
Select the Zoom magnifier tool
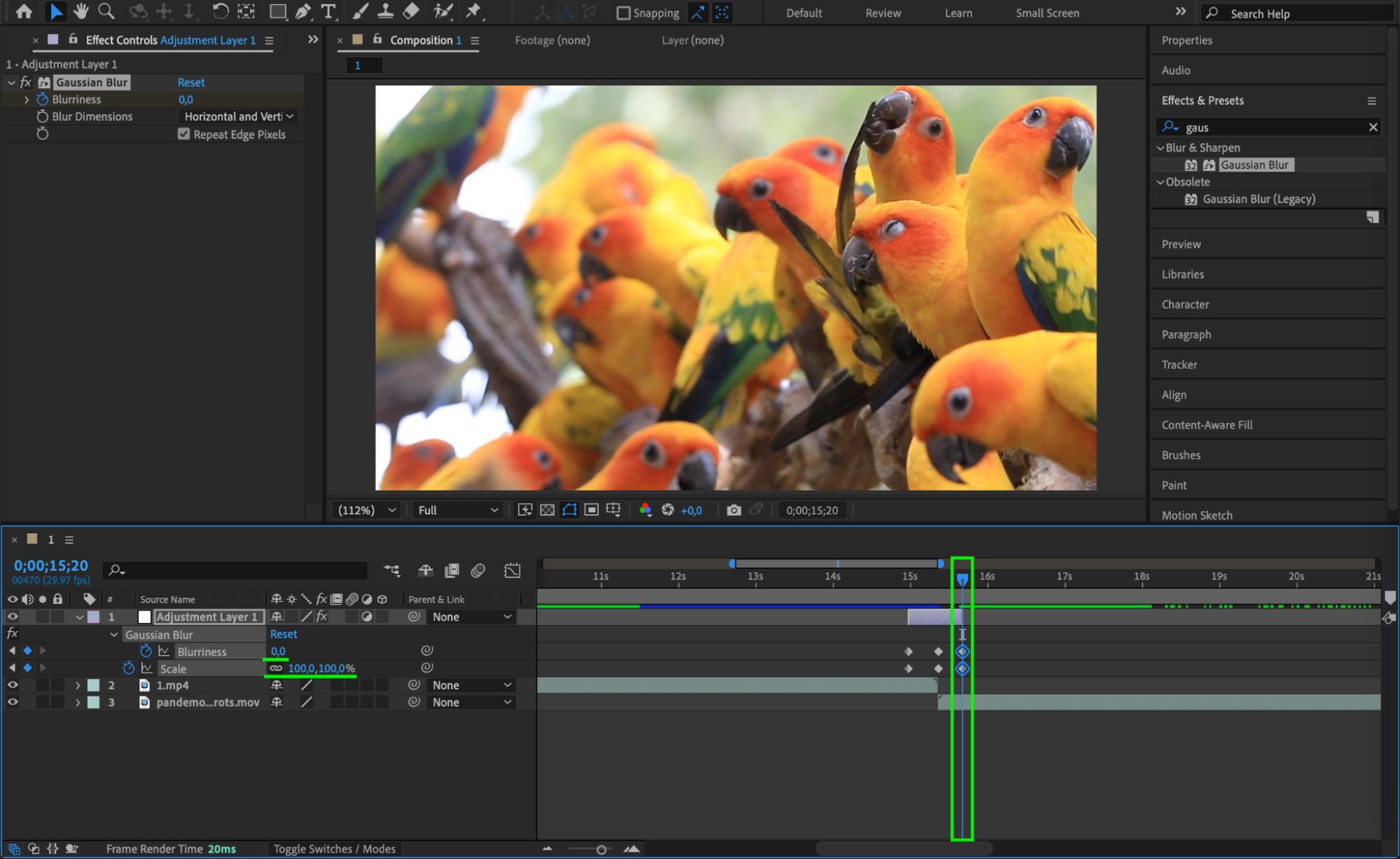point(106,12)
